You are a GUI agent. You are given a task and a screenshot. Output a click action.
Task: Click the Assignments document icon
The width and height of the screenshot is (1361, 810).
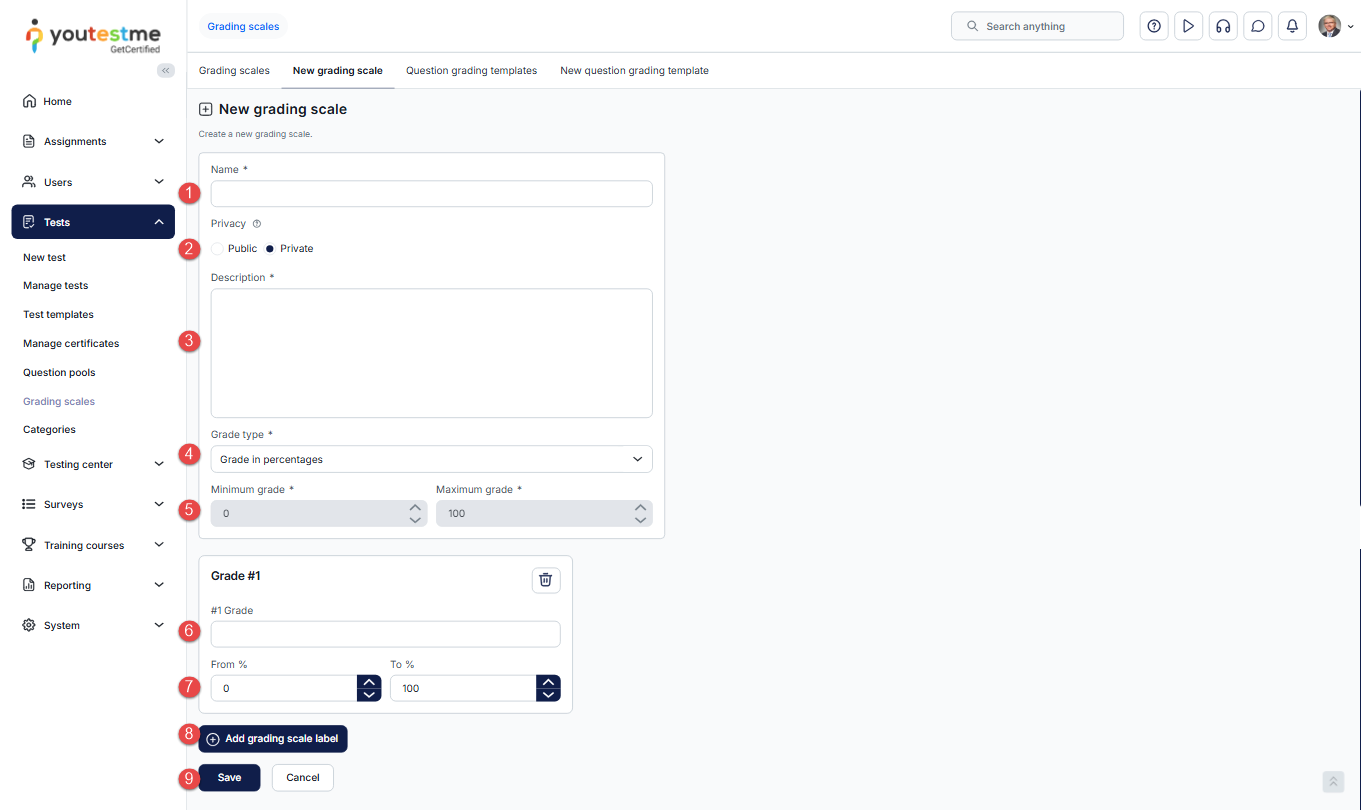[x=29, y=141]
